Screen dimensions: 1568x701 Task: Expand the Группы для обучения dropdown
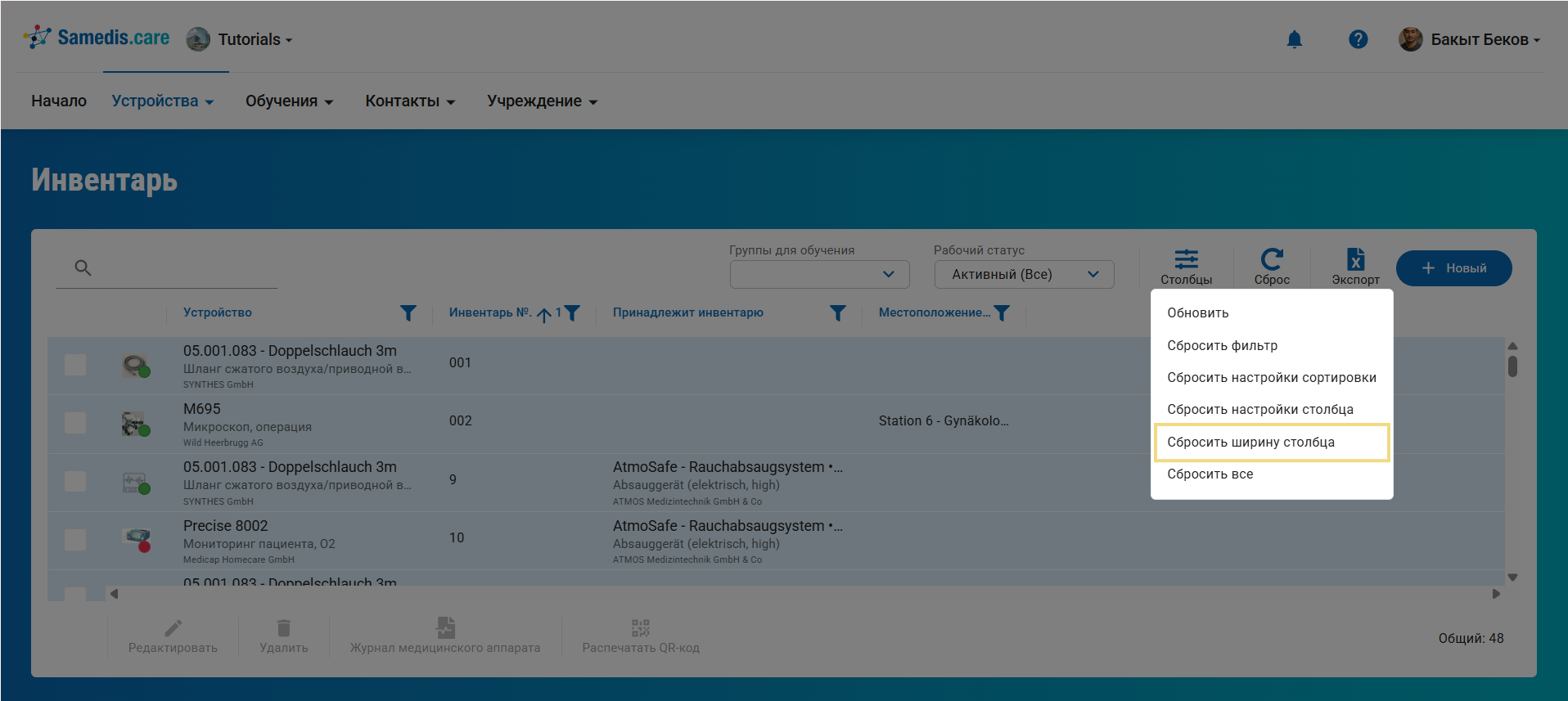point(819,275)
